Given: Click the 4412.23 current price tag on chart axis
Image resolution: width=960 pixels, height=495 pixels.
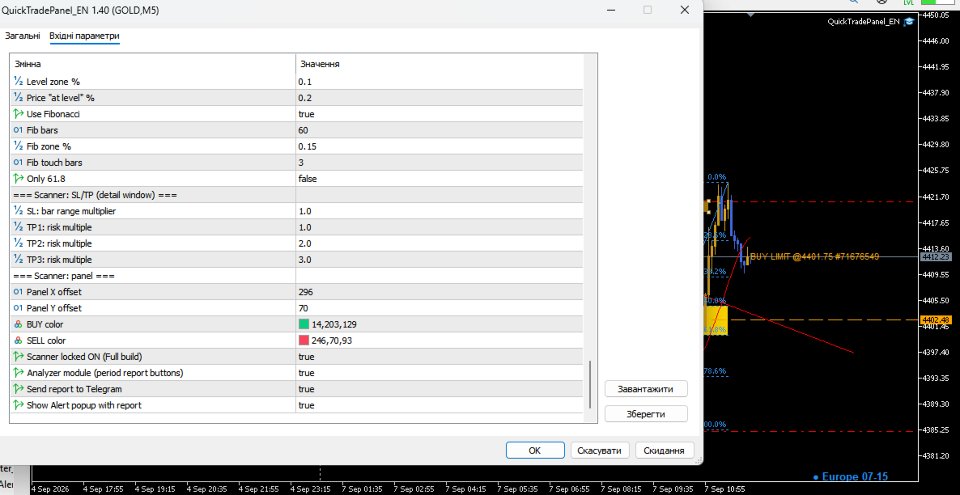Looking at the screenshot, I should click(935, 257).
